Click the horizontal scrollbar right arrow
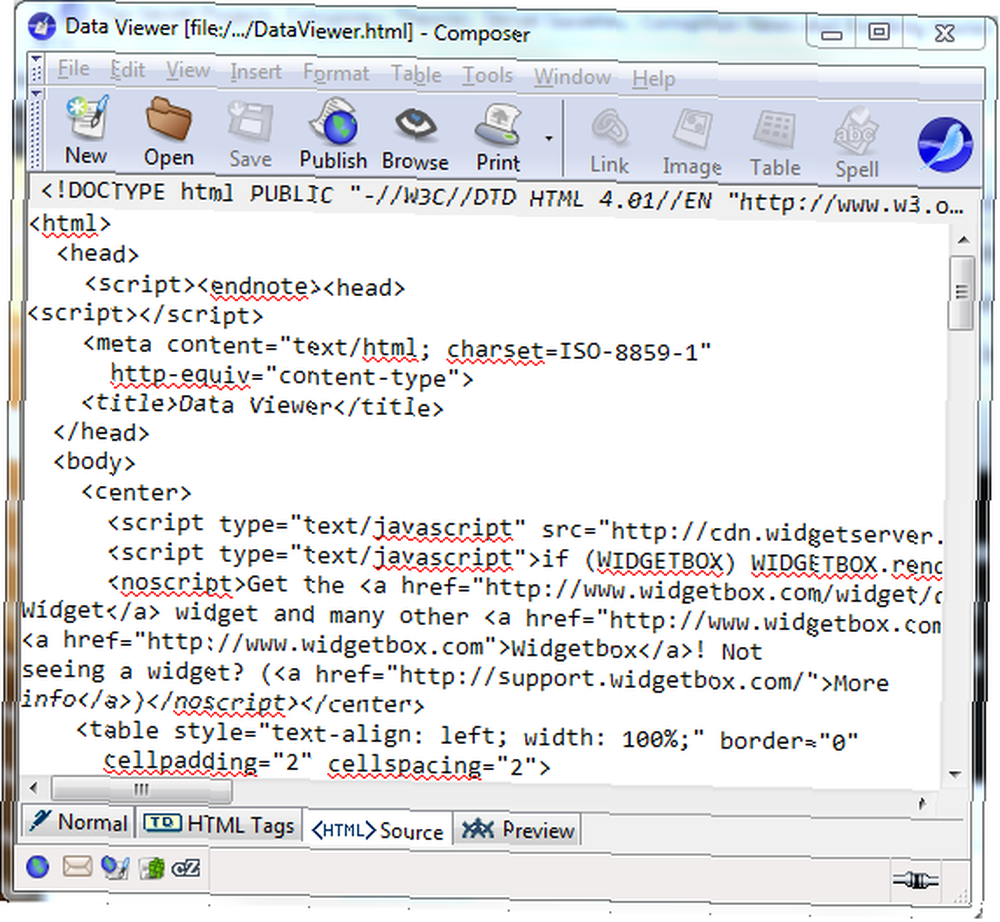This screenshot has height=922, width=1000. click(922, 803)
